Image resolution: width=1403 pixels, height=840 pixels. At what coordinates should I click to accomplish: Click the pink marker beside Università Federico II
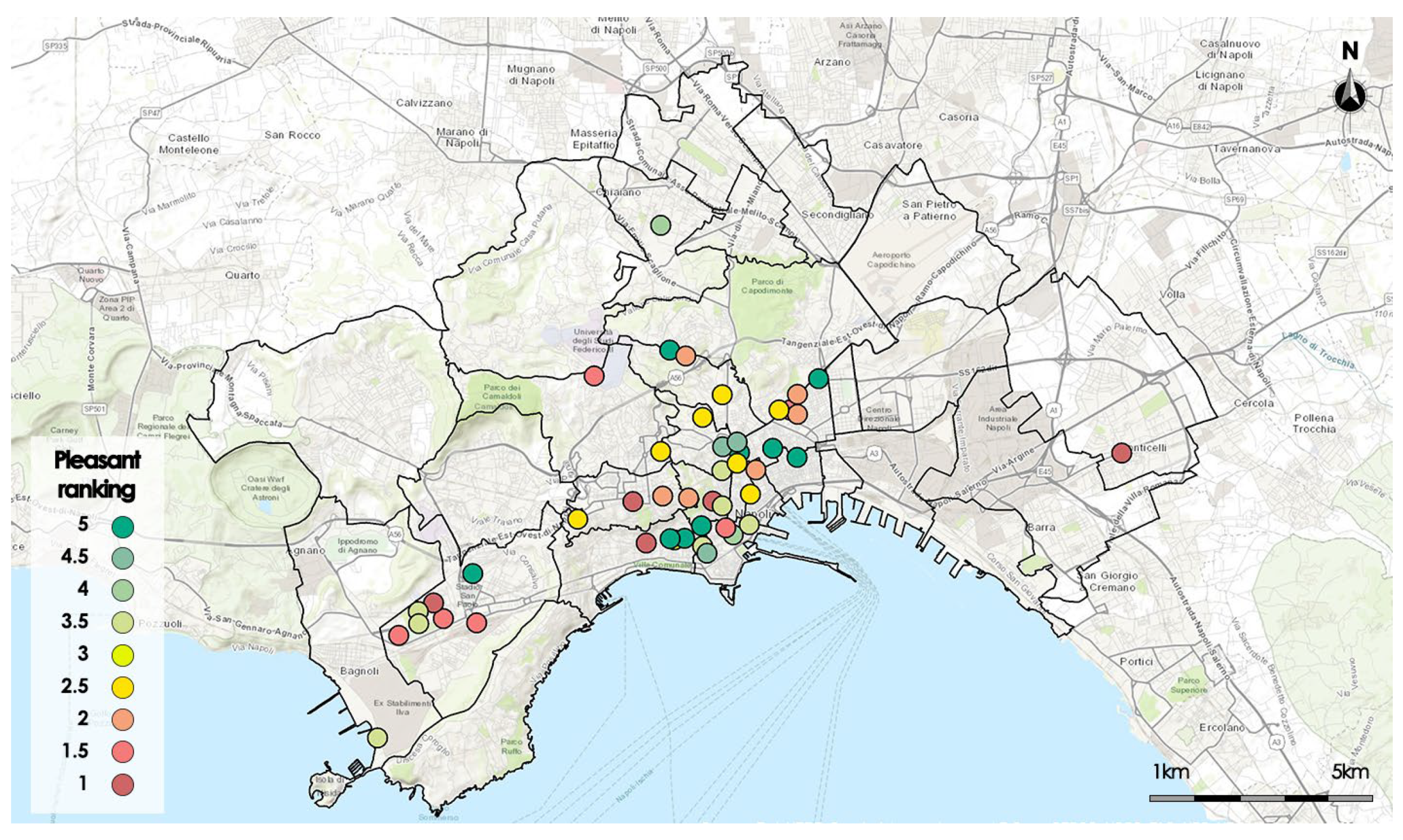593,376
